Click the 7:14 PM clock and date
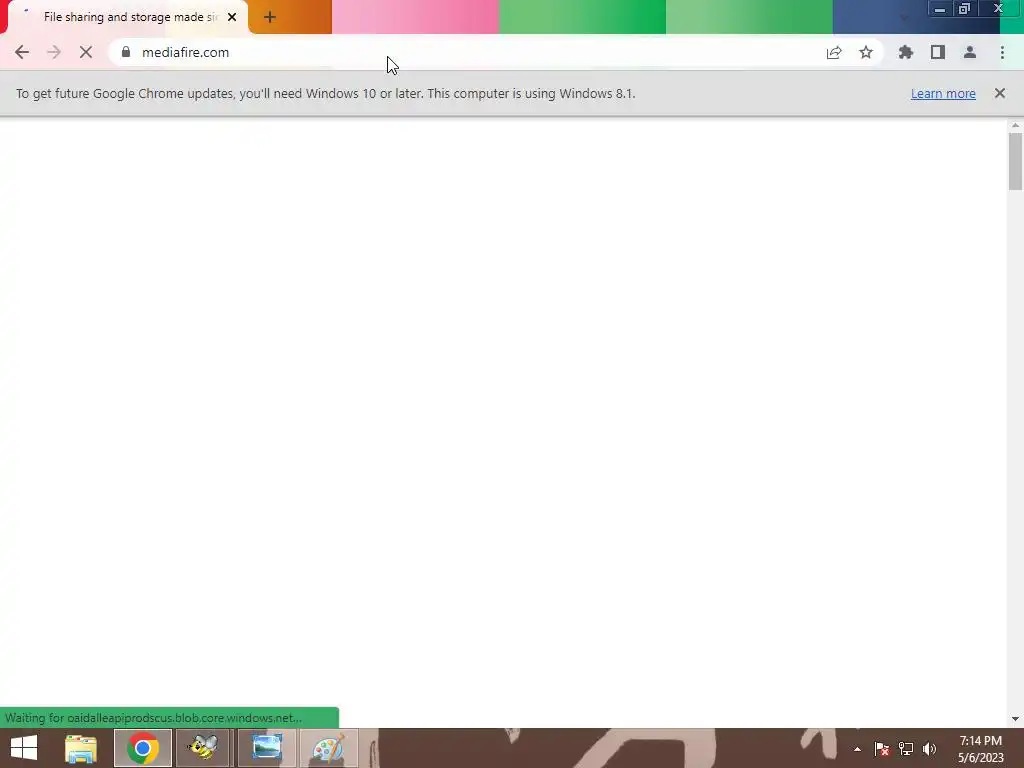Screen dimensions: 1024x768 pyautogui.click(x=981, y=749)
